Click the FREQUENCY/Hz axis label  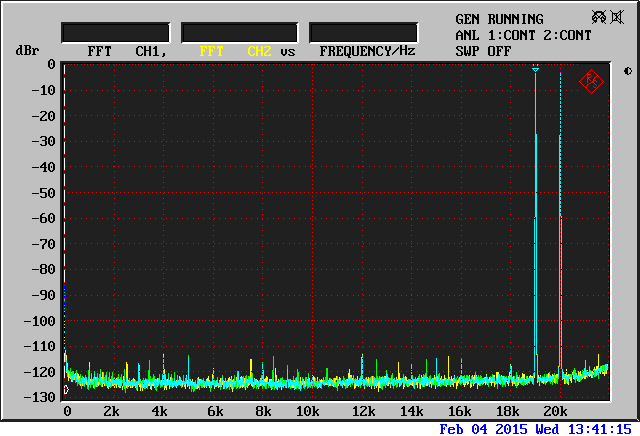[367, 50]
